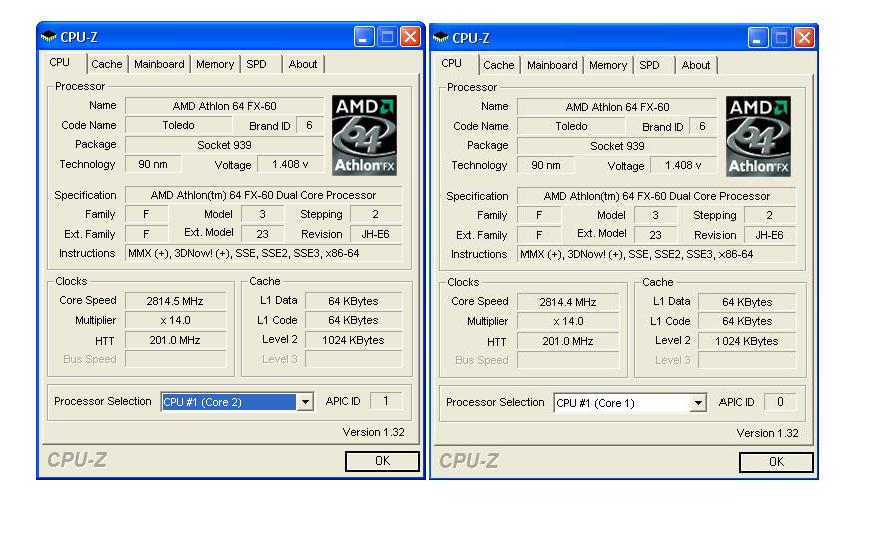Click Name field in left window
This screenshot has width=870, height=533.
[x=224, y=106]
